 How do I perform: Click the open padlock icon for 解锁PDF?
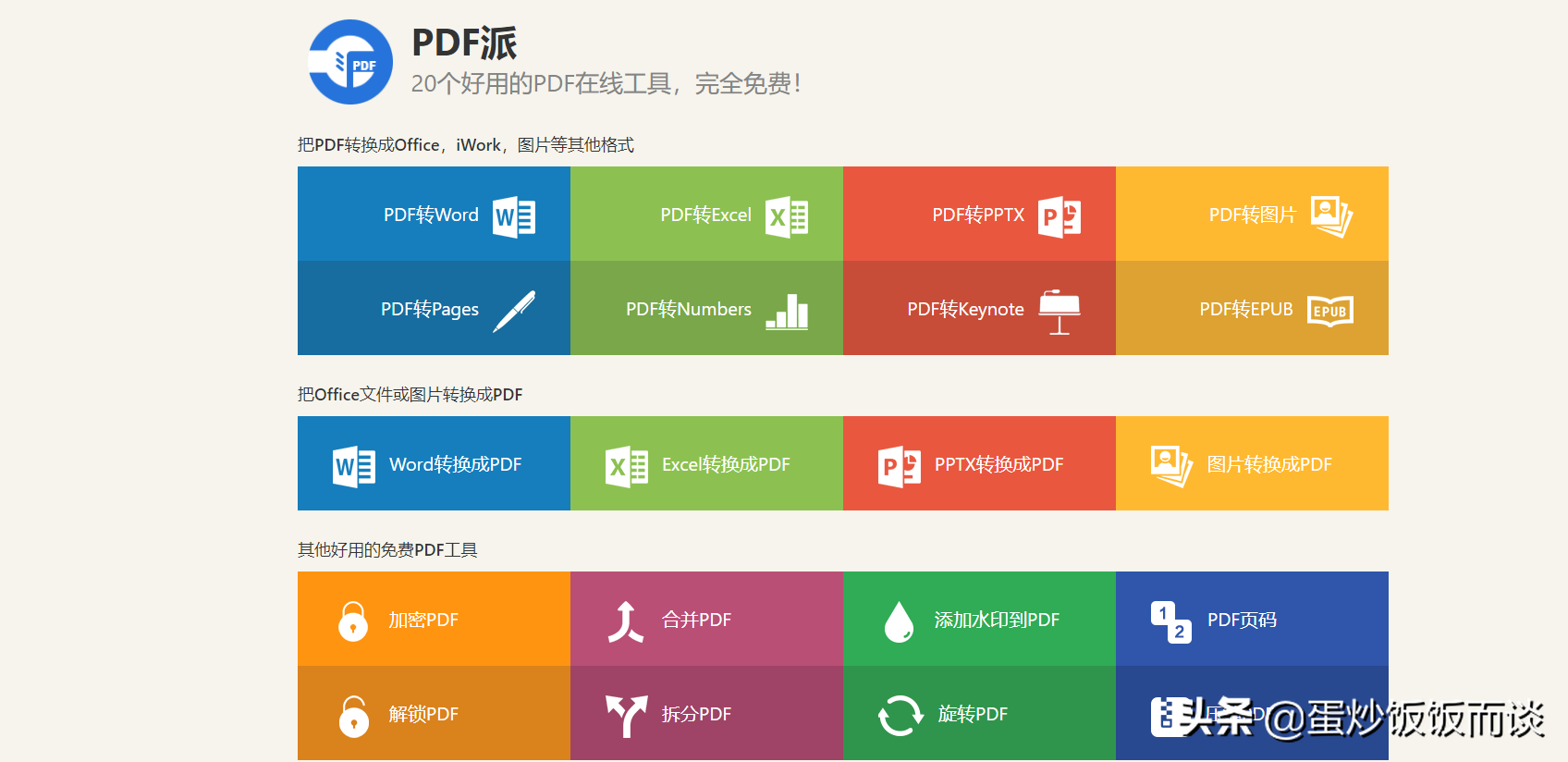point(353,716)
